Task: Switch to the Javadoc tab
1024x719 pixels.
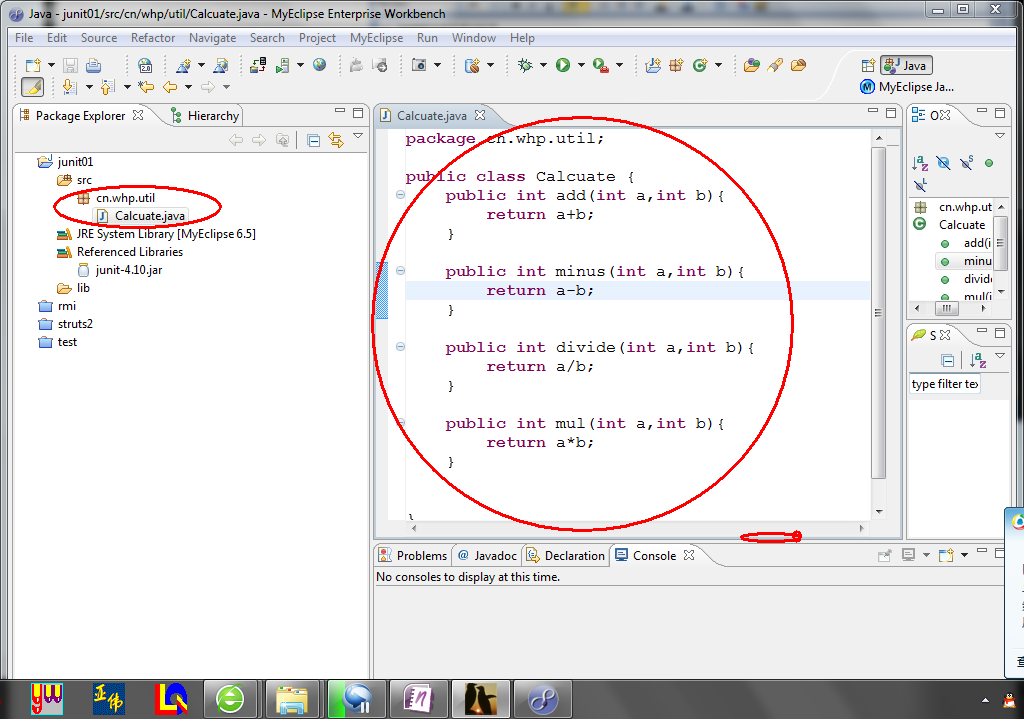Action: pyautogui.click(x=487, y=555)
